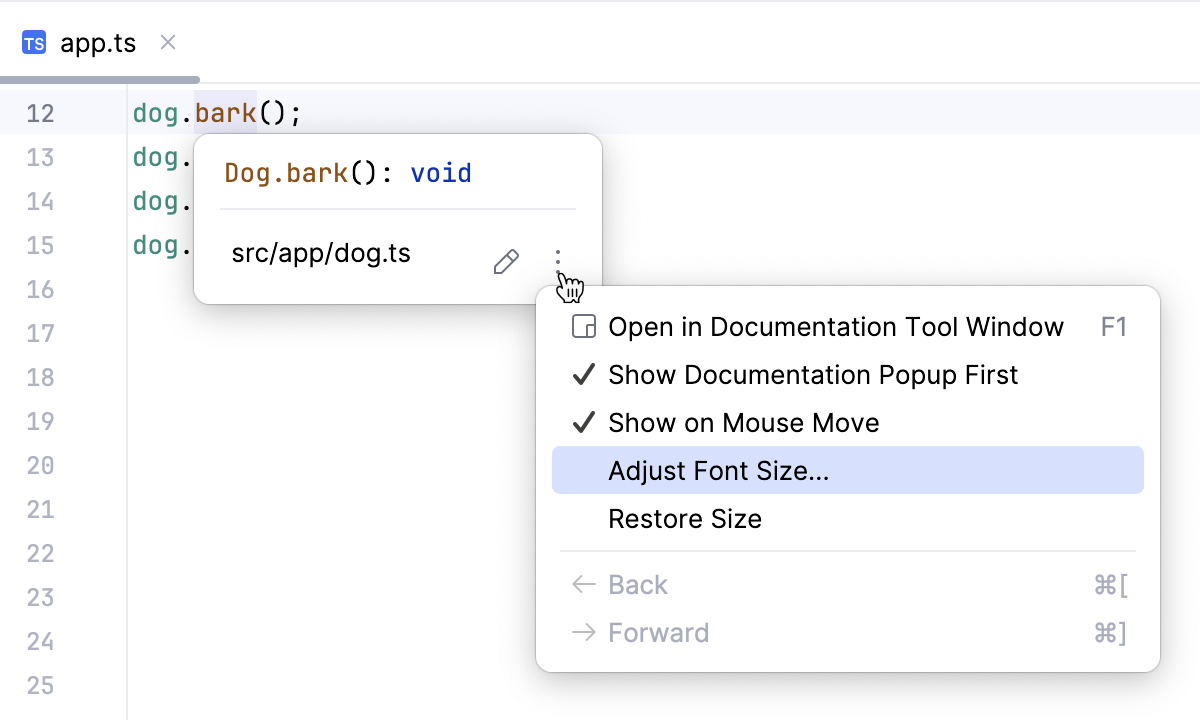Disable Show Documentation Popup First
Image resolution: width=1200 pixels, height=720 pixels.
[812, 375]
